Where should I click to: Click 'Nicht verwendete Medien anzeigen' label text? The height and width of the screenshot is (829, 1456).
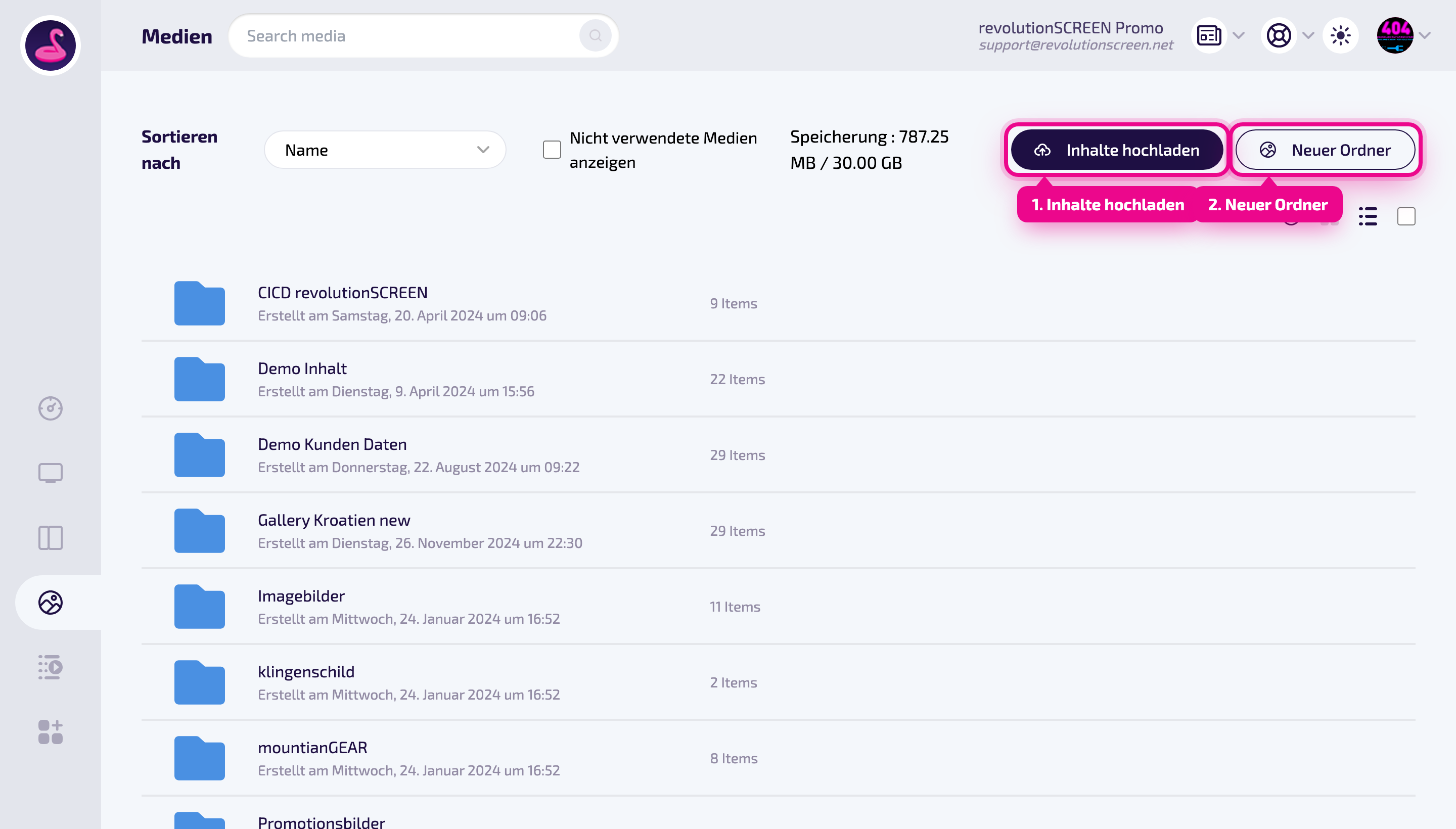663,150
